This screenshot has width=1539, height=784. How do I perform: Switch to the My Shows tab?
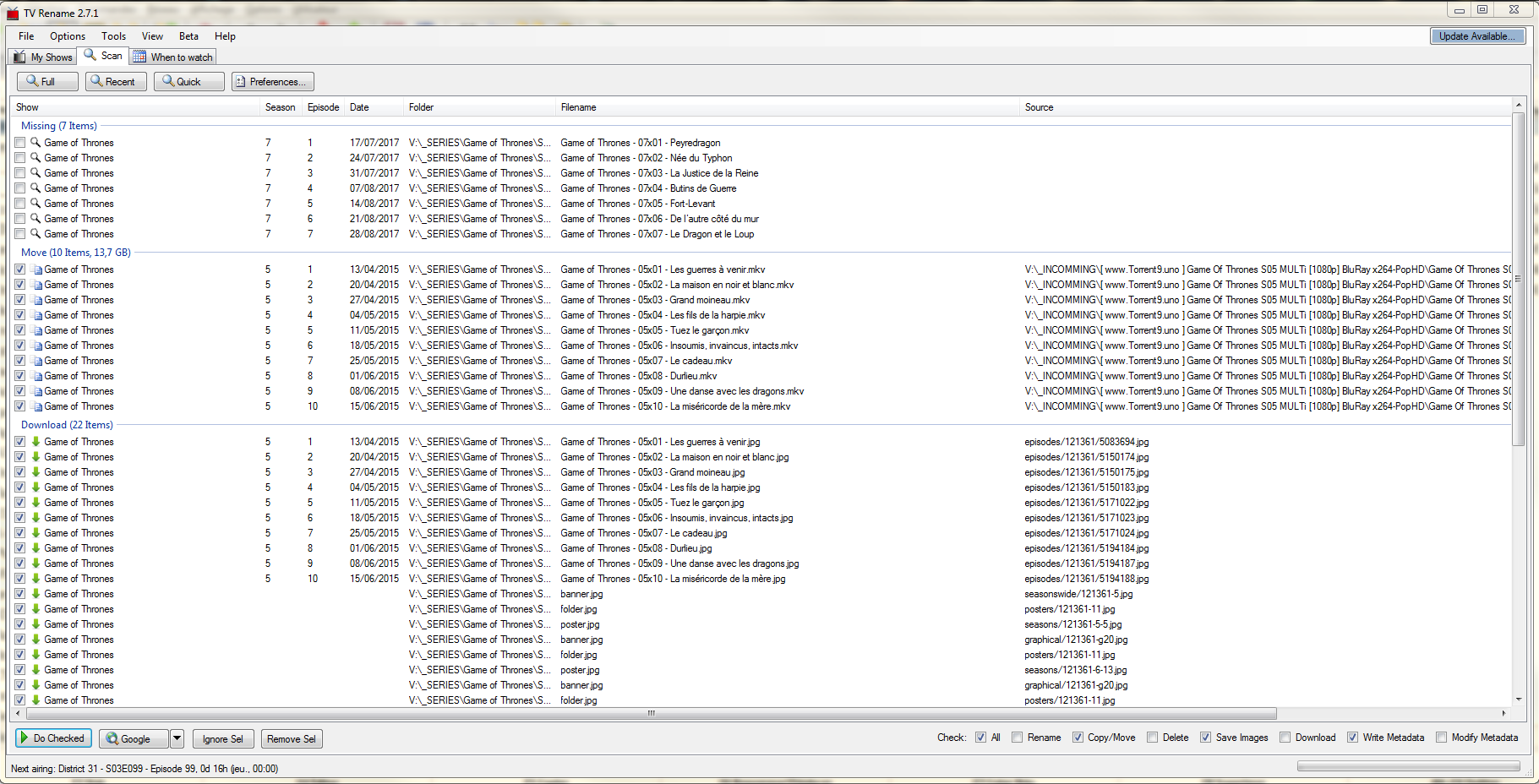coord(43,57)
